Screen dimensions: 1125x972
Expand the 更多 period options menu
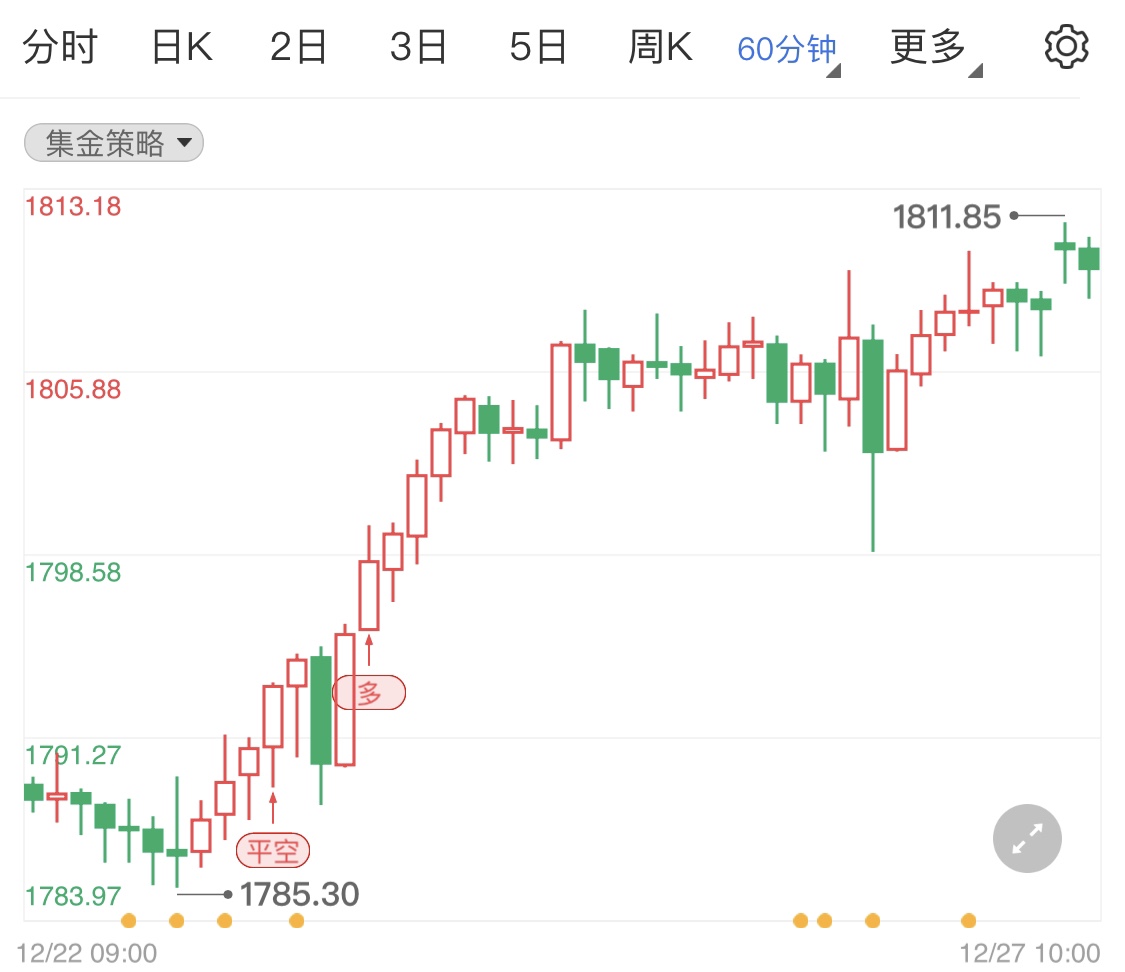pyautogui.click(x=927, y=45)
